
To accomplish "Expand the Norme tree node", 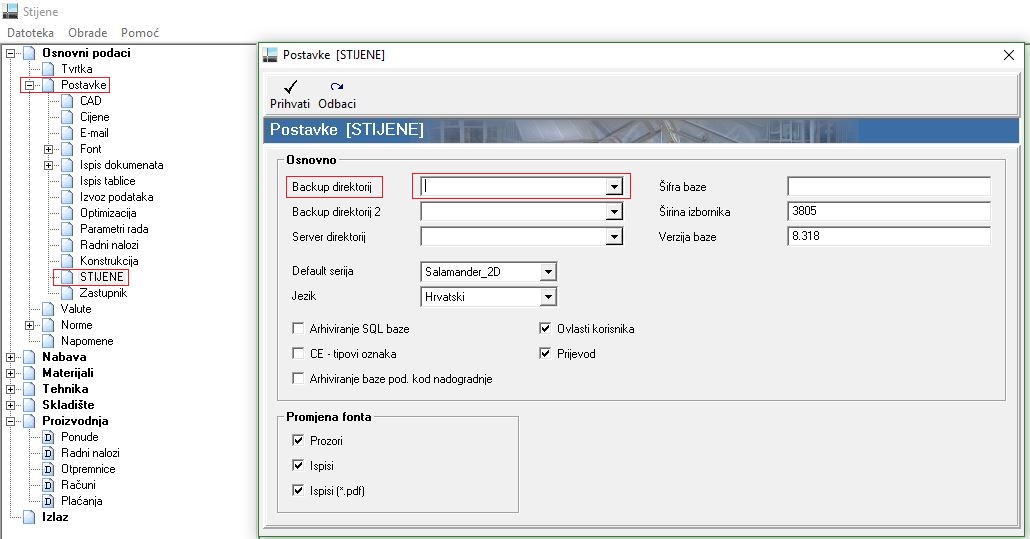I will tap(30, 325).
